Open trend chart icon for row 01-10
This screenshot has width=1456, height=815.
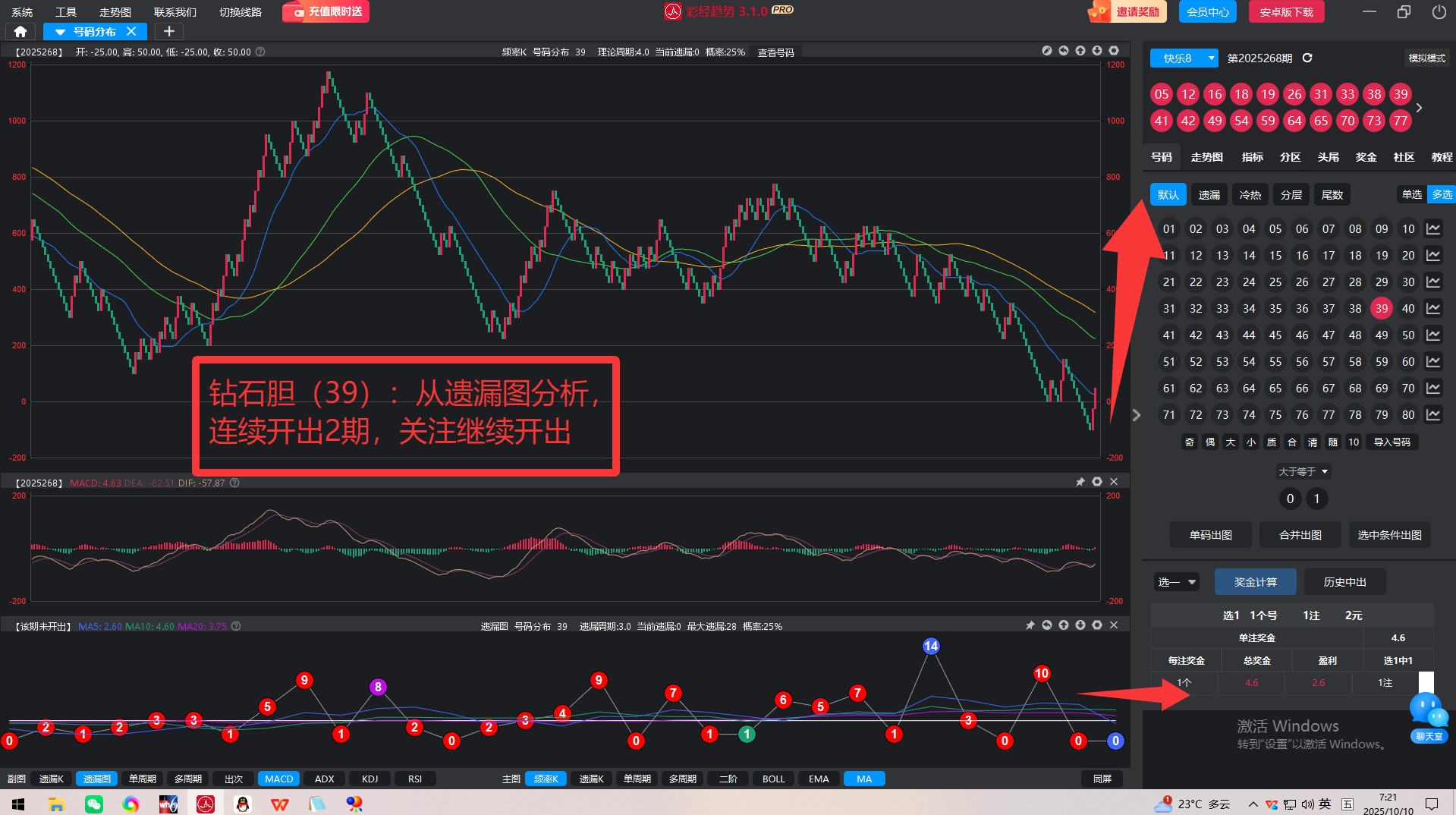click(x=1433, y=229)
